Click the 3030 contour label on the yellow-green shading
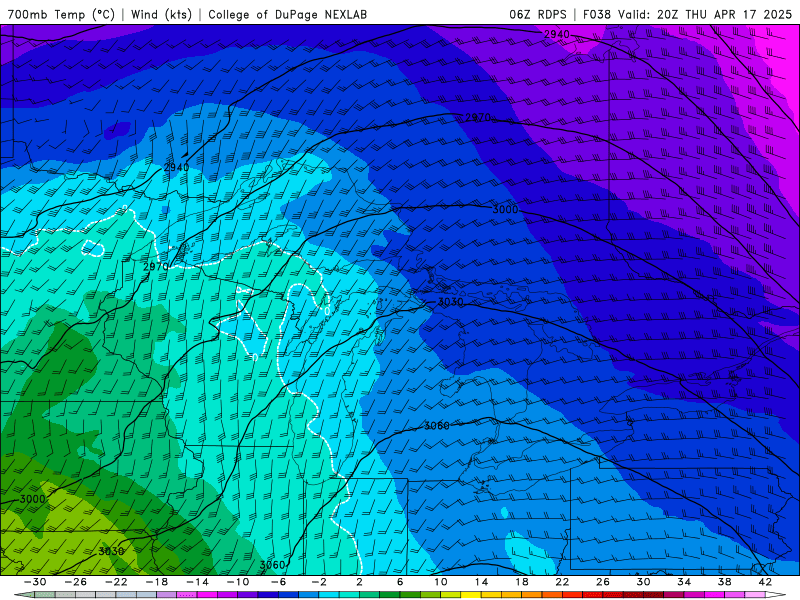The width and height of the screenshot is (800, 600). click(x=111, y=551)
